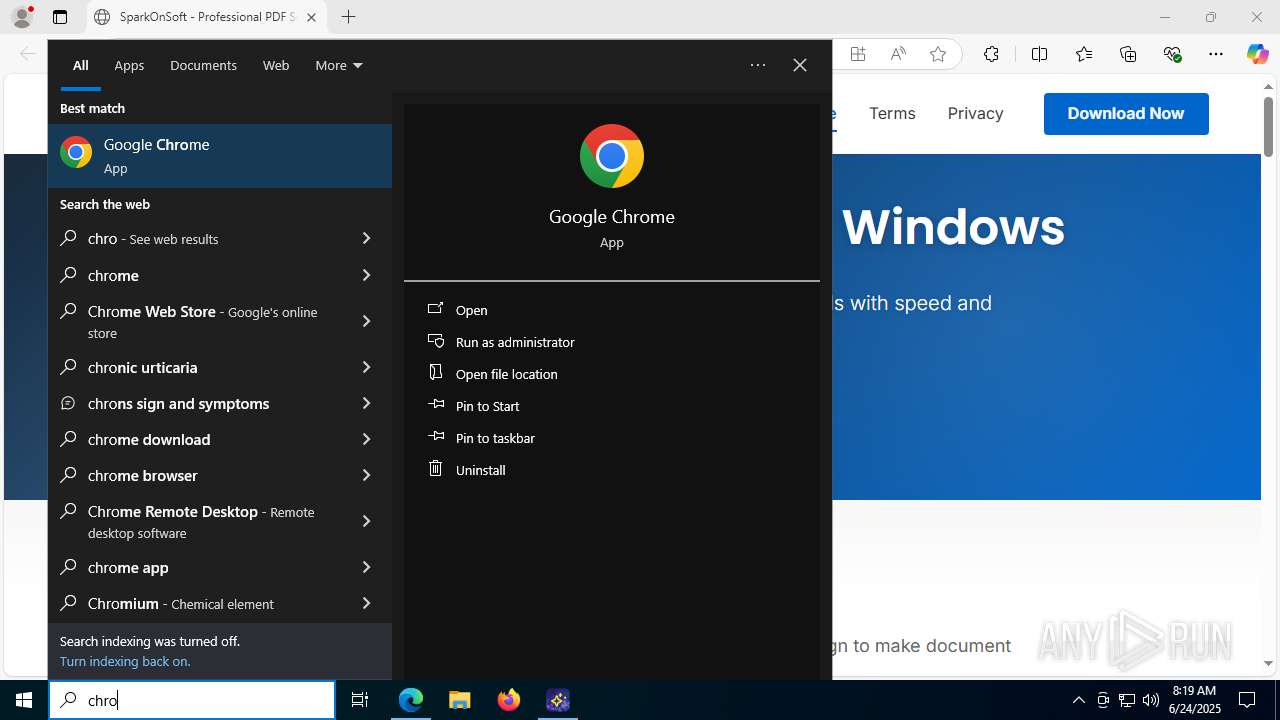Open the notification center icon
This screenshot has height=720, width=1280.
1247,700
